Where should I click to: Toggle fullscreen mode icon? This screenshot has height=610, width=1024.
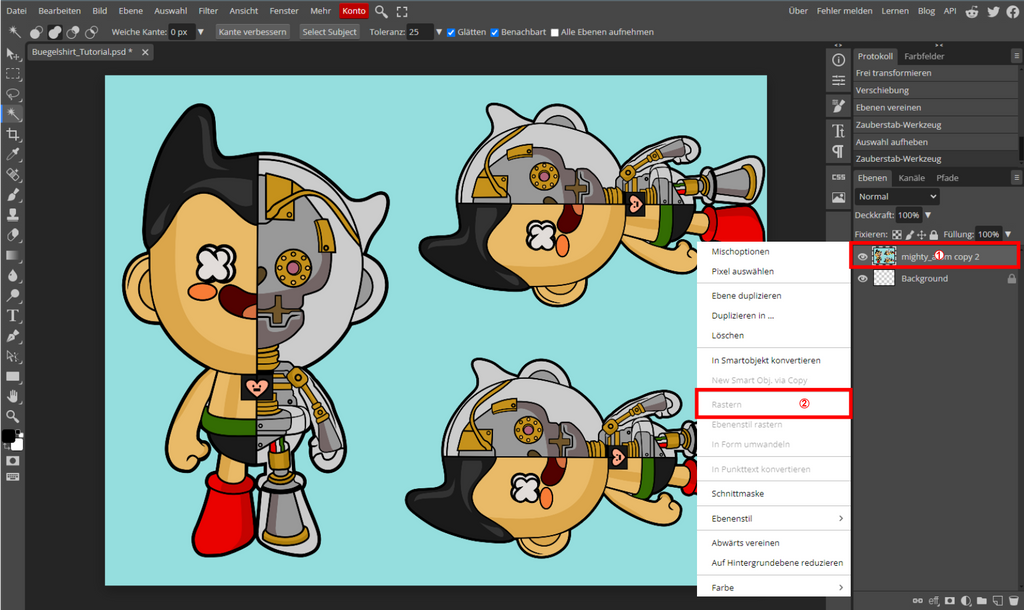coord(402,11)
